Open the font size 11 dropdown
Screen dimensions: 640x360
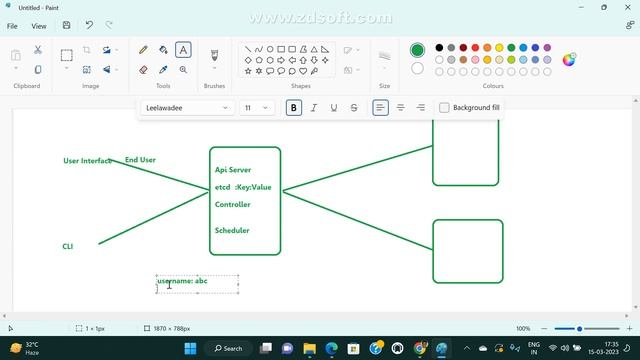click(x=257, y=108)
